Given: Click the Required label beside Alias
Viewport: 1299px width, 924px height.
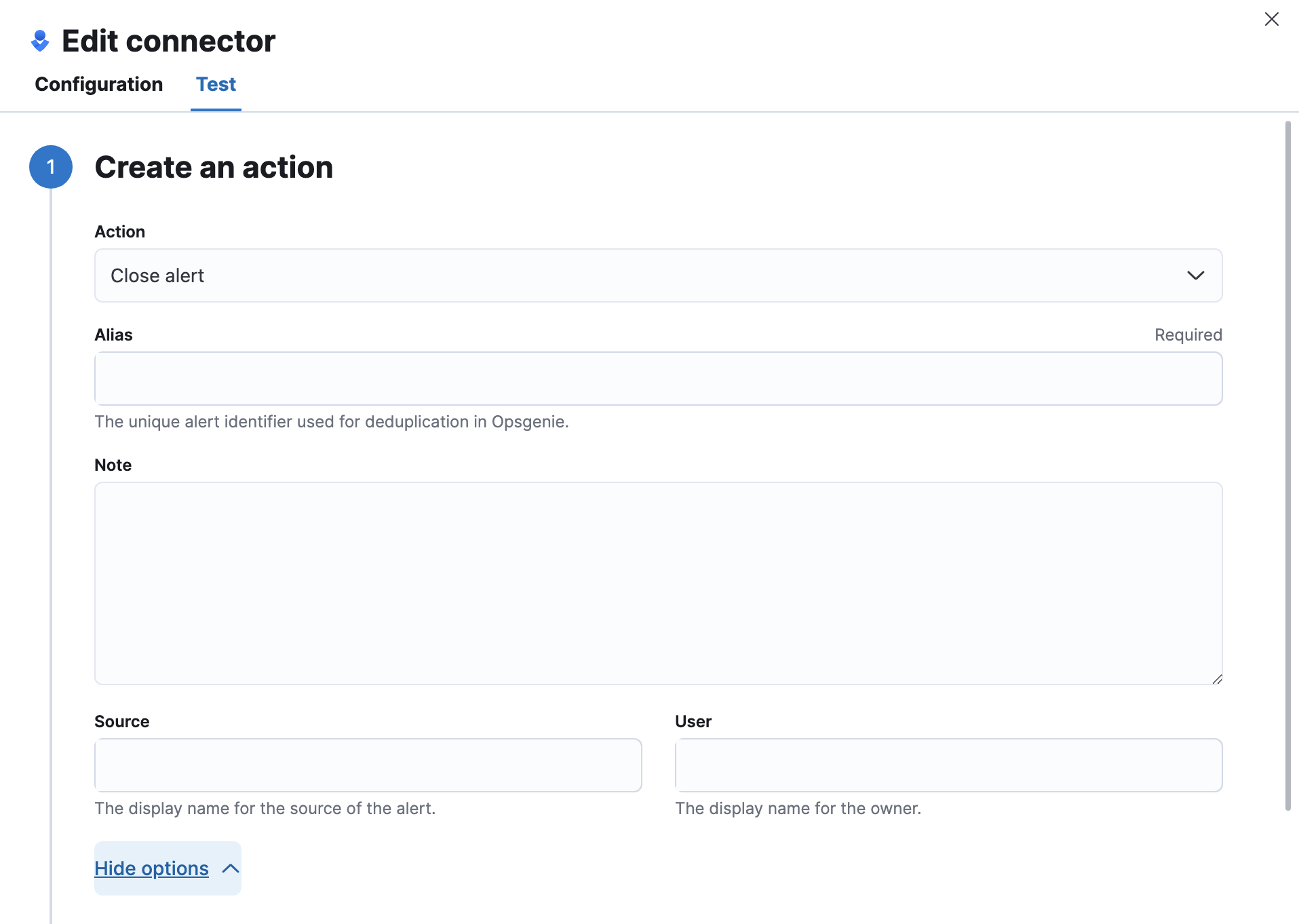Looking at the screenshot, I should [1188, 334].
